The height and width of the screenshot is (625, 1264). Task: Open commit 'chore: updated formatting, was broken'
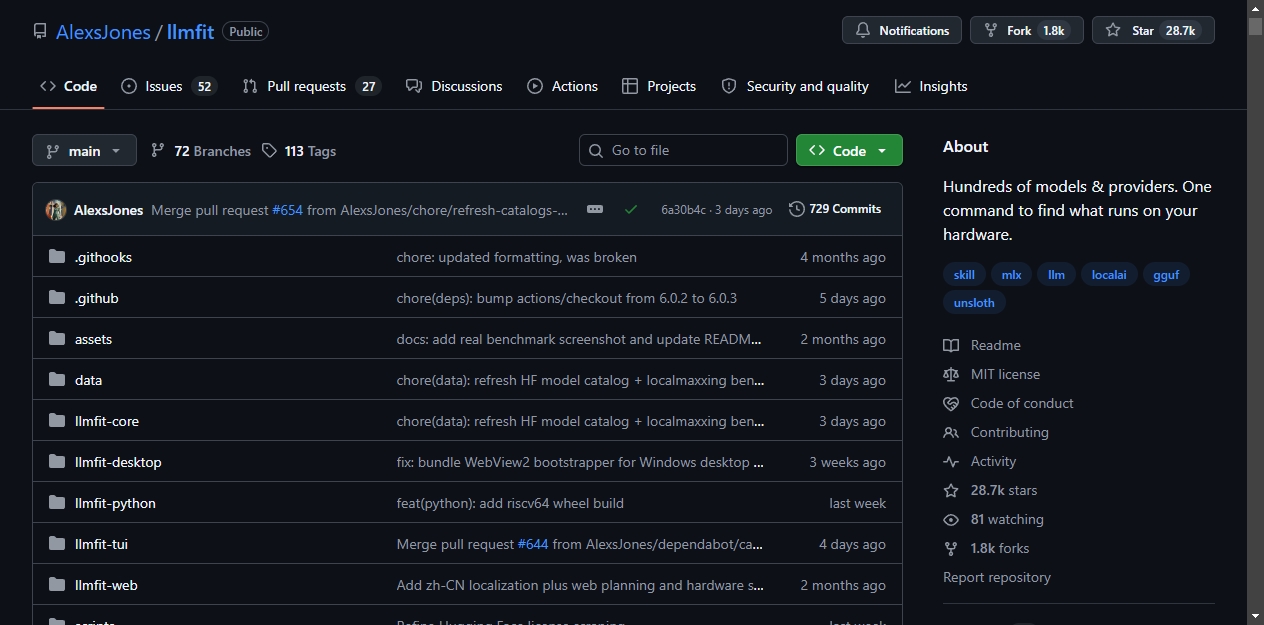click(x=517, y=257)
